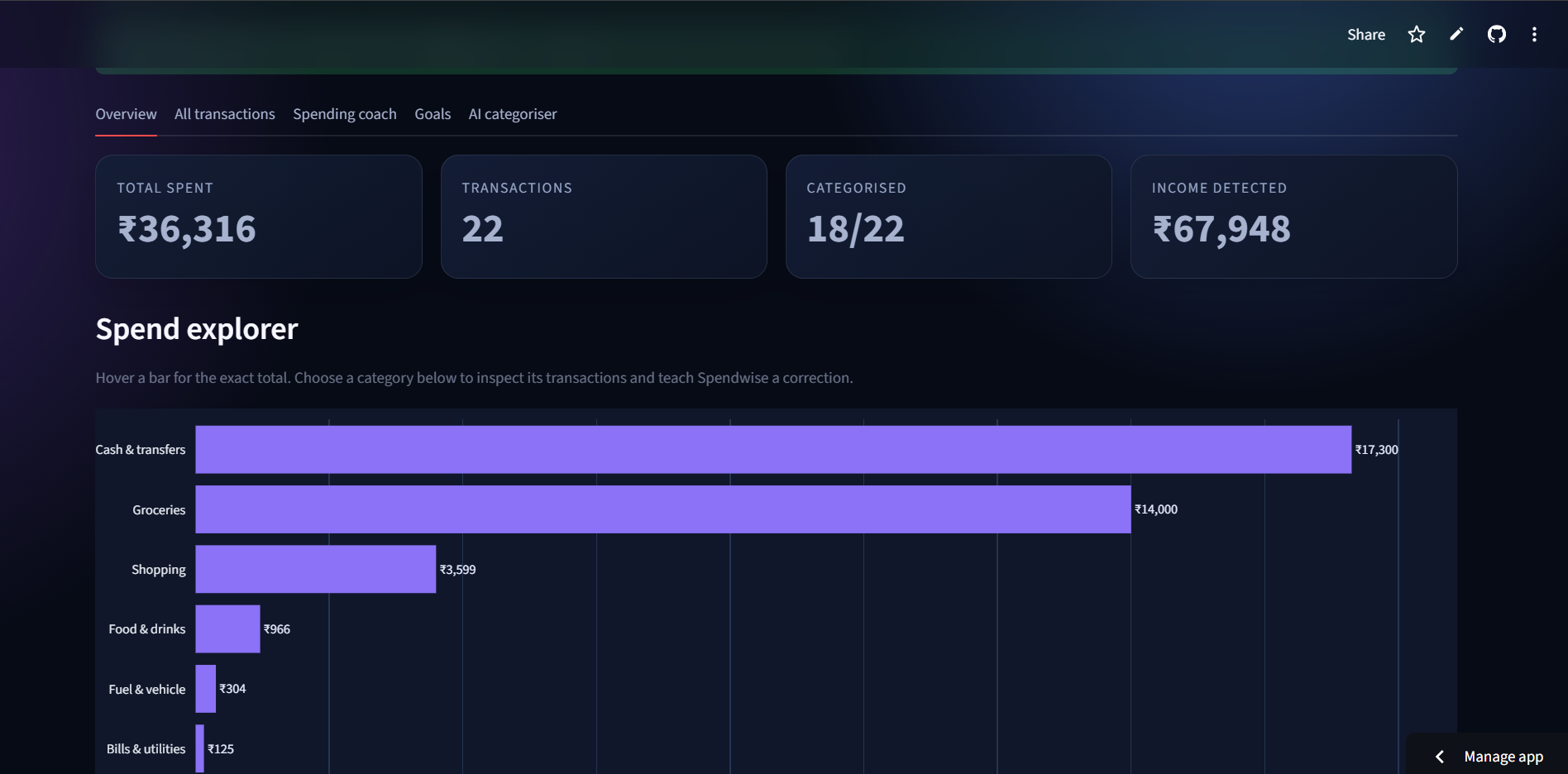Select the Fuel & vehicle bar

[x=206, y=689]
